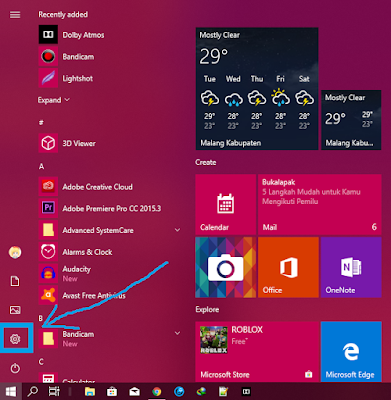Open the user account avatar
Image resolution: width=391 pixels, height=400 pixels.
click(x=15, y=252)
